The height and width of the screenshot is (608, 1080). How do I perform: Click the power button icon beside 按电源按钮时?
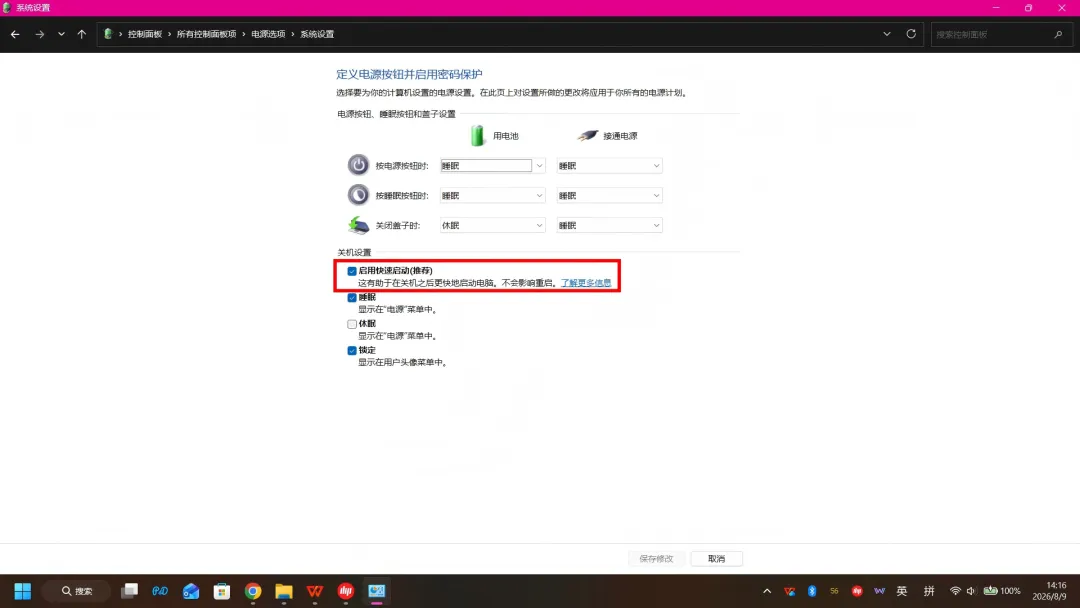tap(358, 165)
